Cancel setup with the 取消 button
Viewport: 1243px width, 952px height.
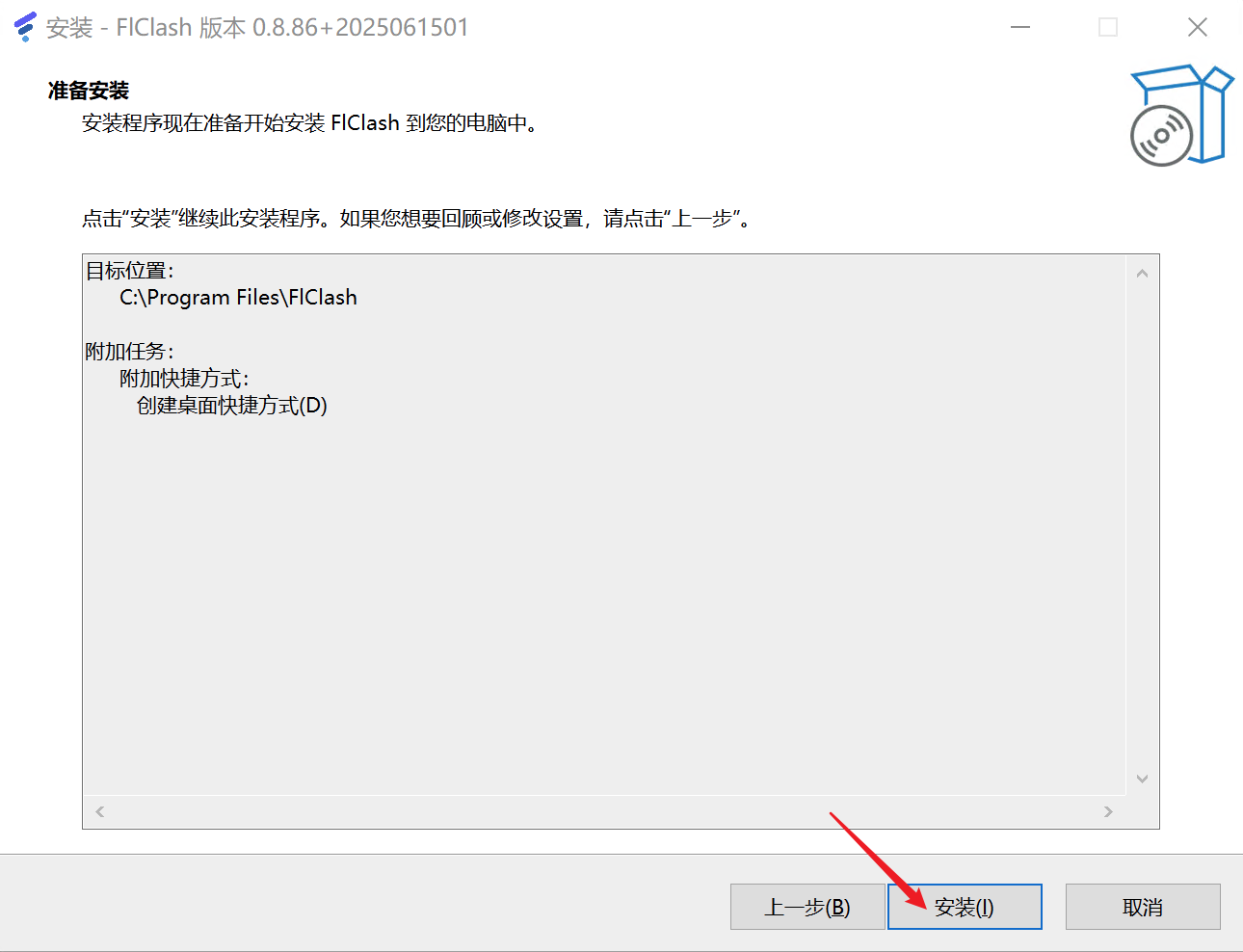pyautogui.click(x=1143, y=907)
